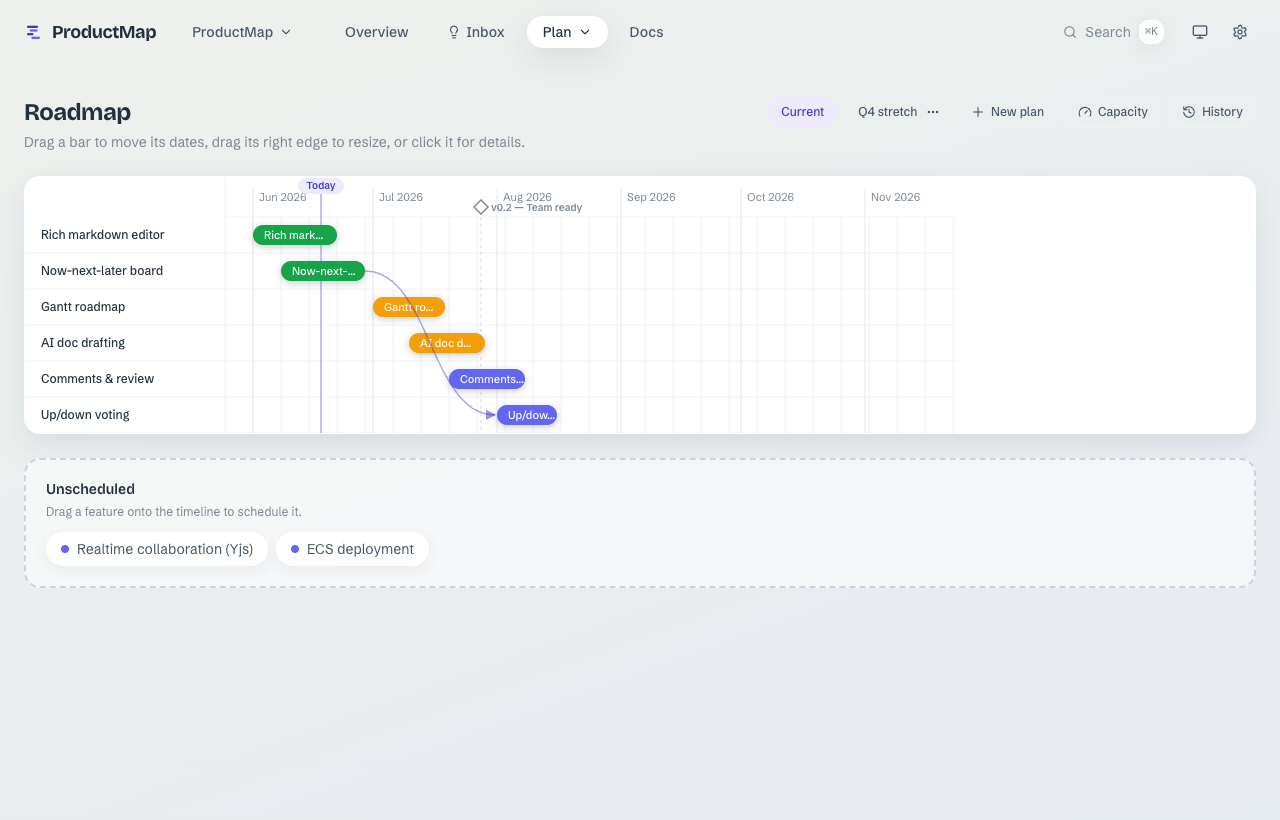Click the Unscheduled section heading
The width and height of the screenshot is (1280, 820).
pyautogui.click(x=90, y=489)
